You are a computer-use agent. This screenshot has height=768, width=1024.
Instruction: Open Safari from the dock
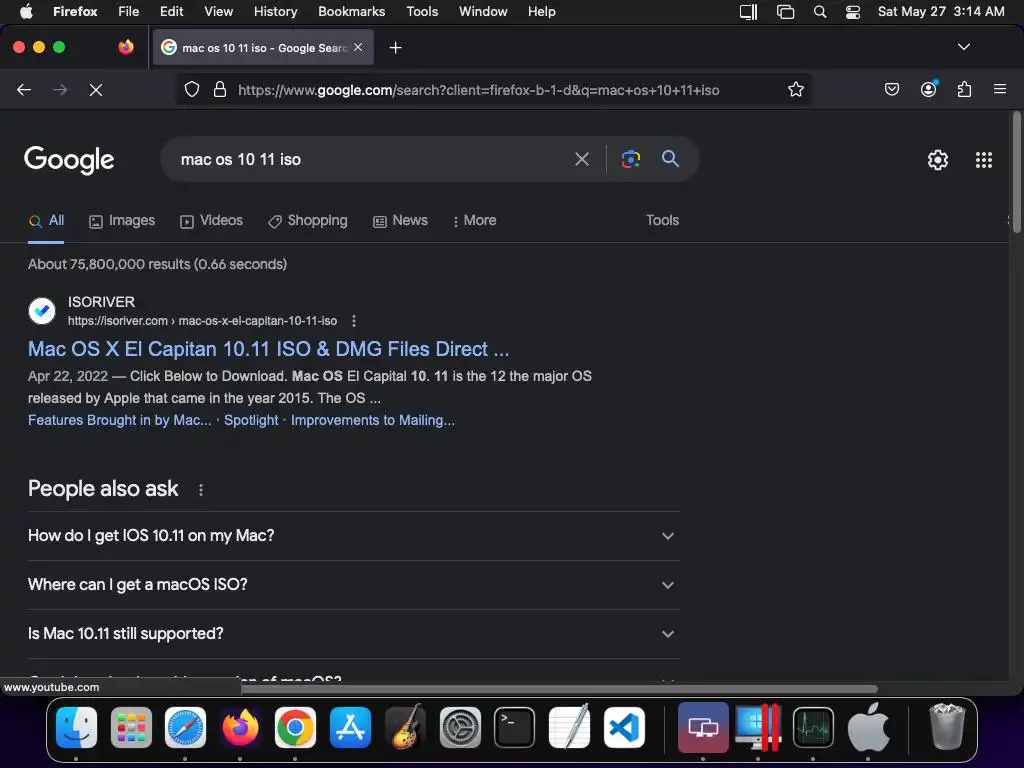pyautogui.click(x=185, y=728)
